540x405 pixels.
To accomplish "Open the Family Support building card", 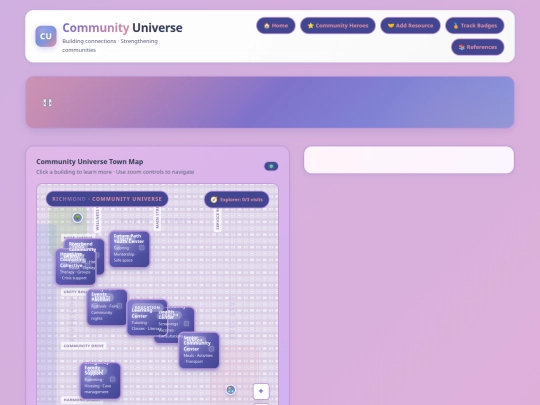I will tap(101, 381).
